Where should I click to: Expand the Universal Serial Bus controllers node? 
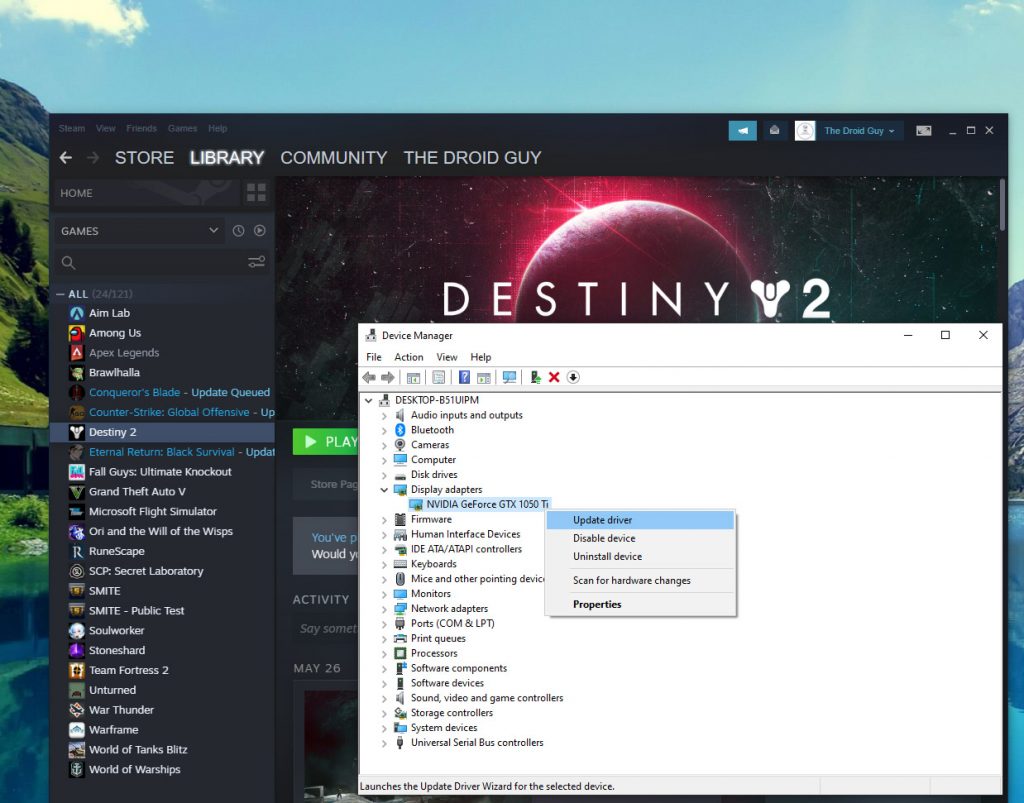384,743
